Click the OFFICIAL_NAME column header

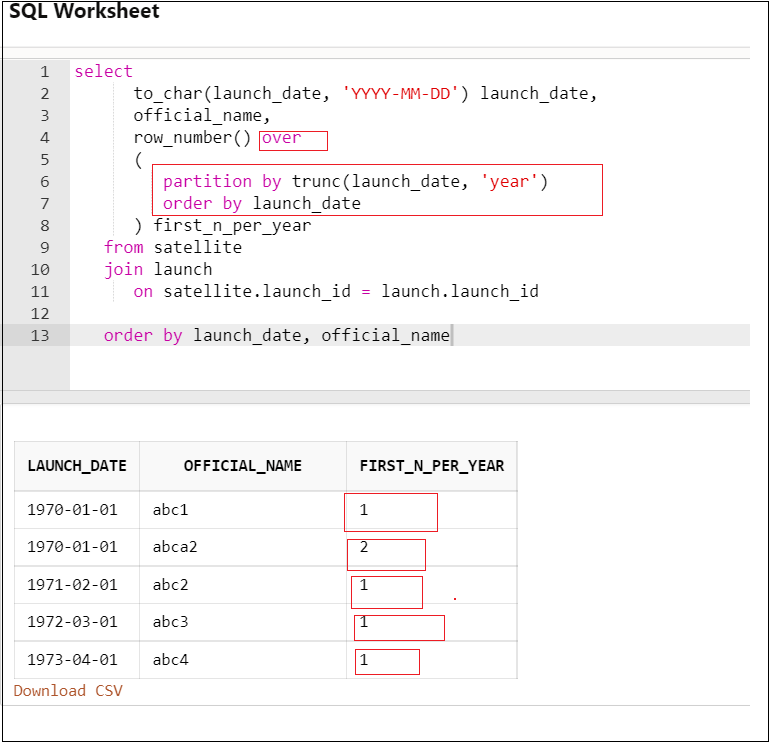(x=242, y=466)
